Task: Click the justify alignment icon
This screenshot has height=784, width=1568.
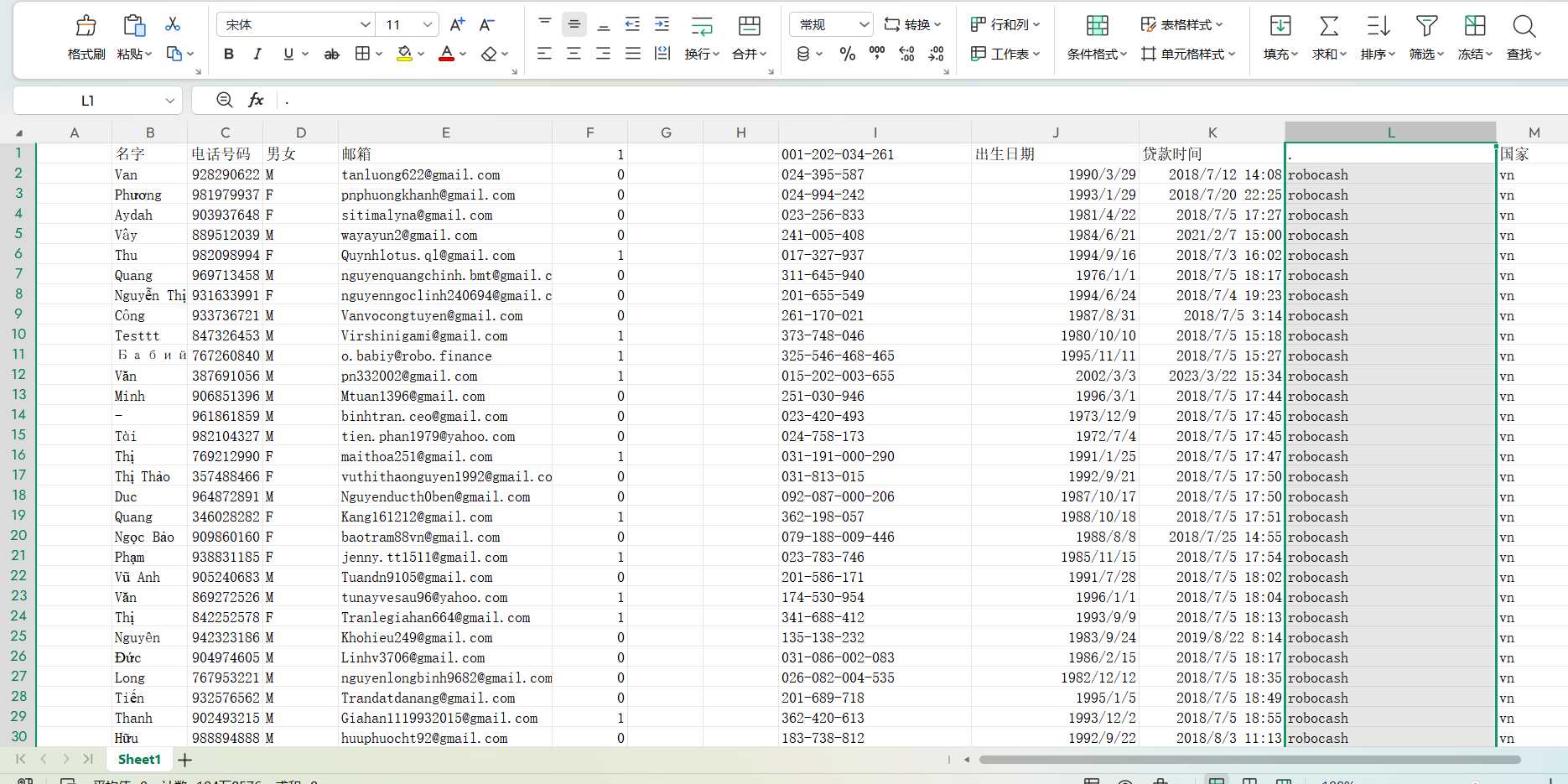Action: click(x=633, y=54)
